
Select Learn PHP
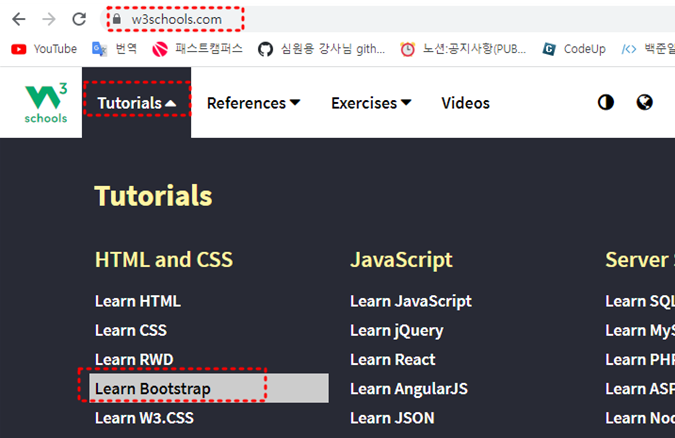tap(640, 360)
